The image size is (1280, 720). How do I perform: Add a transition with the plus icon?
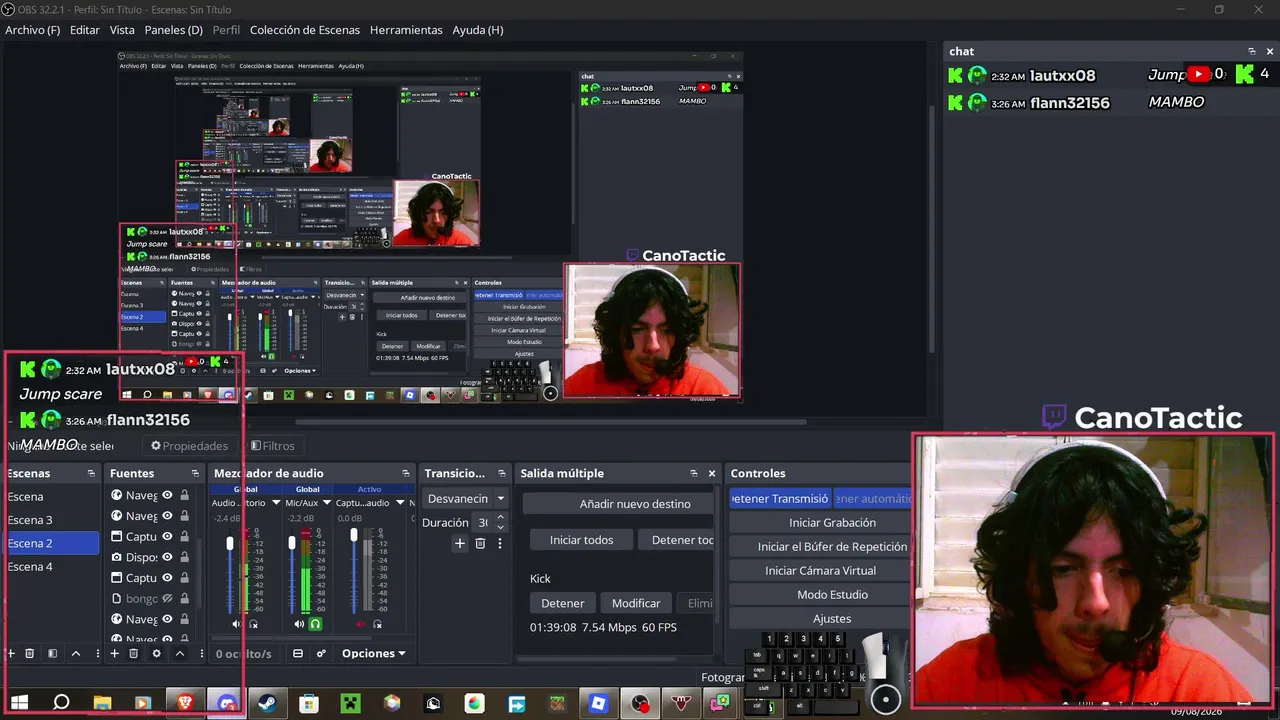coord(460,543)
